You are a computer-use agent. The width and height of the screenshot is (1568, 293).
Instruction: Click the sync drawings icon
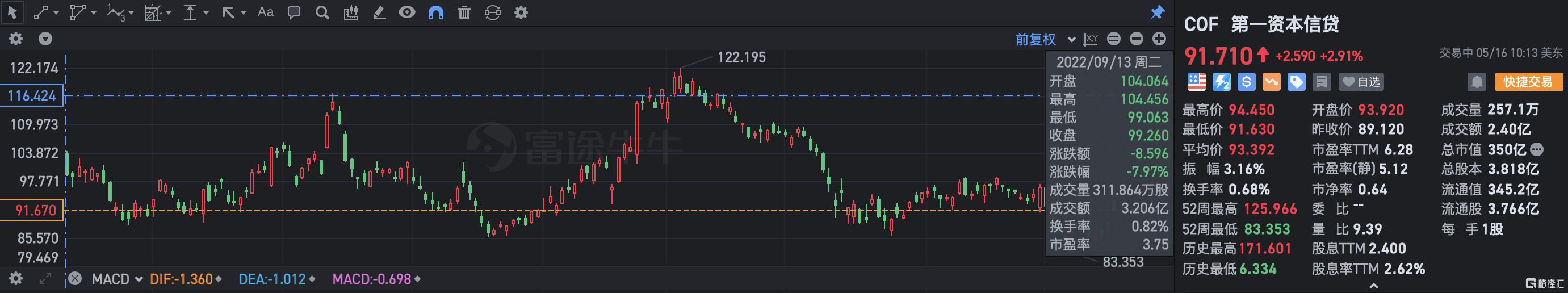[x=492, y=12]
